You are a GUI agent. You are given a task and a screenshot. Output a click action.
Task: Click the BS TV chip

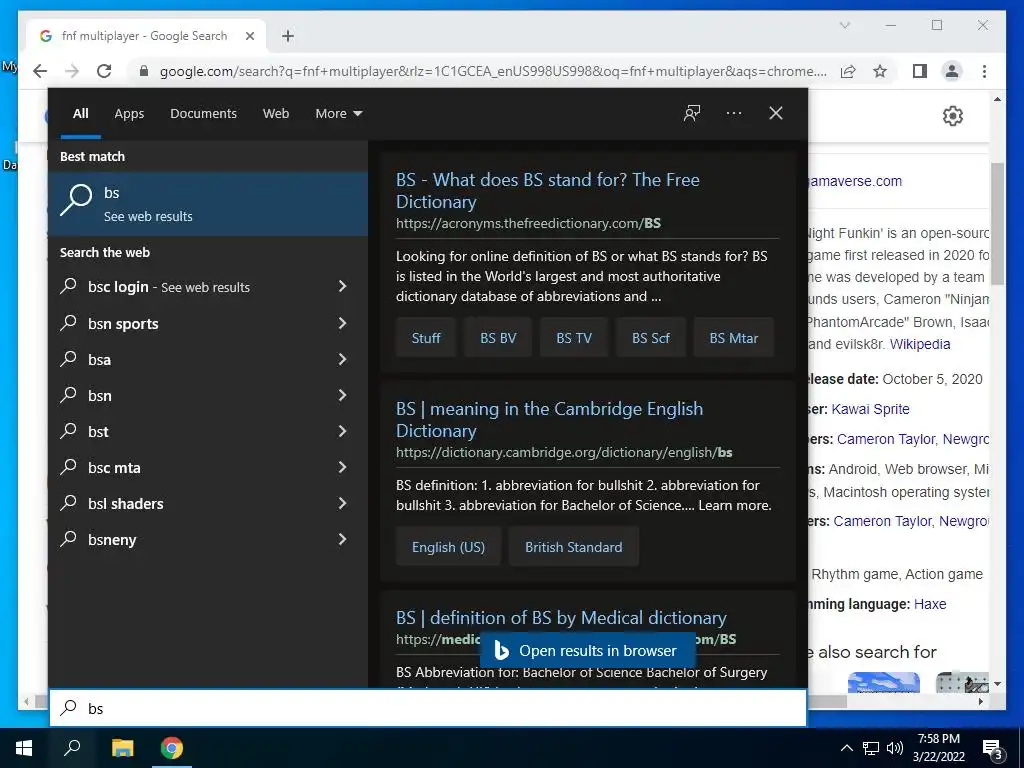574,338
